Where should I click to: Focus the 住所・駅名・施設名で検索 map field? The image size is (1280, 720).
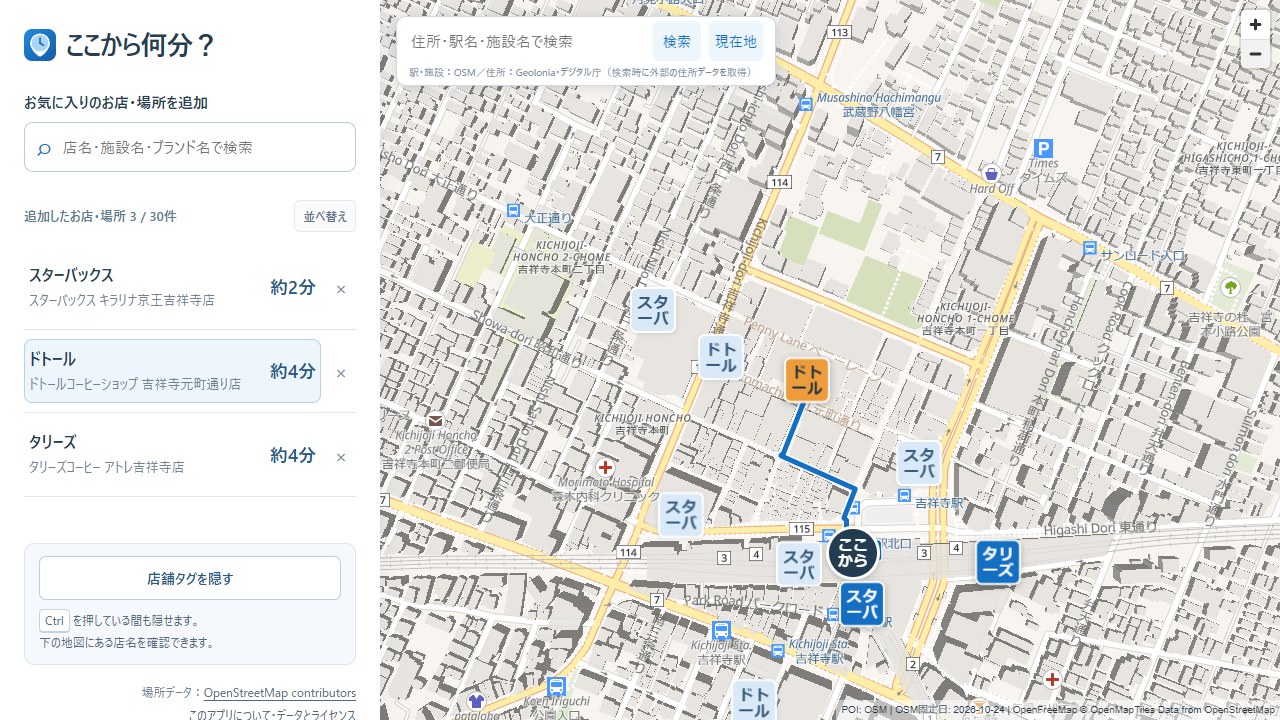(527, 42)
